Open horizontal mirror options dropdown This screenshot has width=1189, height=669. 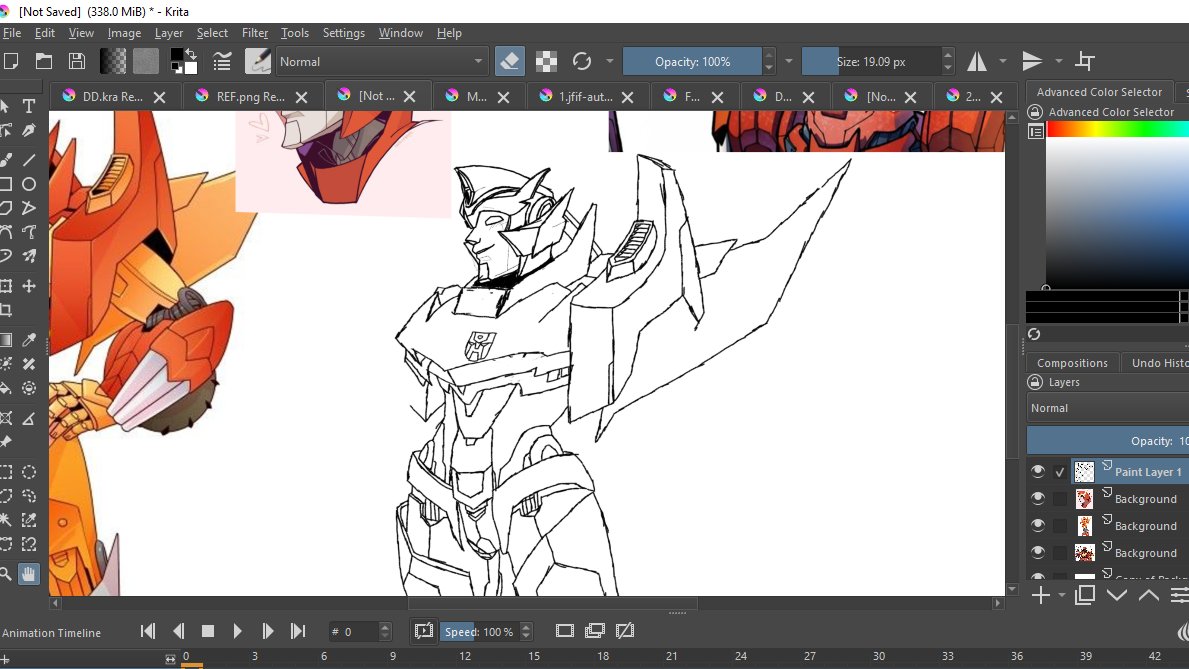point(1002,61)
